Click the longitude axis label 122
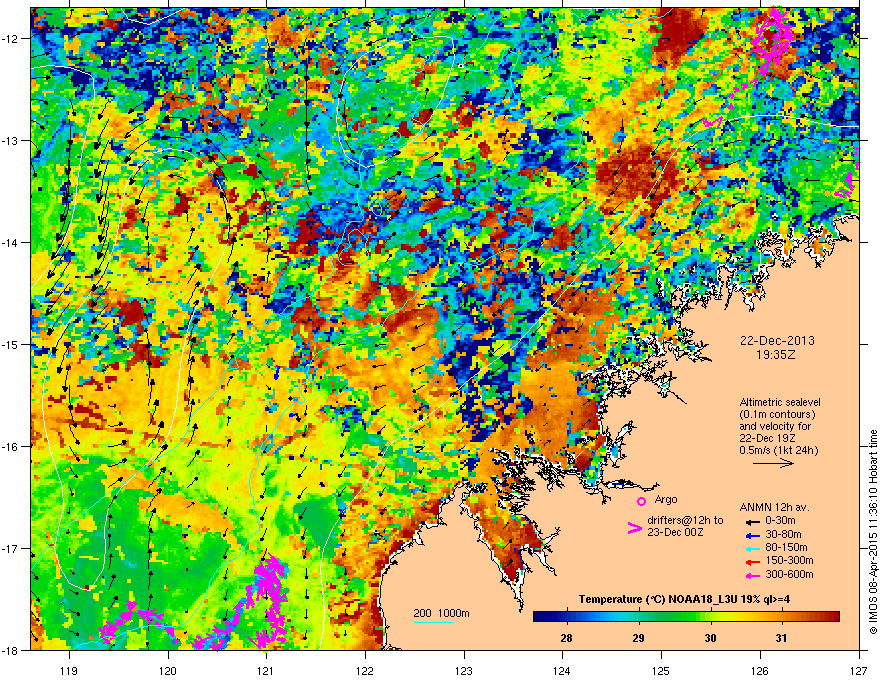 click(365, 670)
